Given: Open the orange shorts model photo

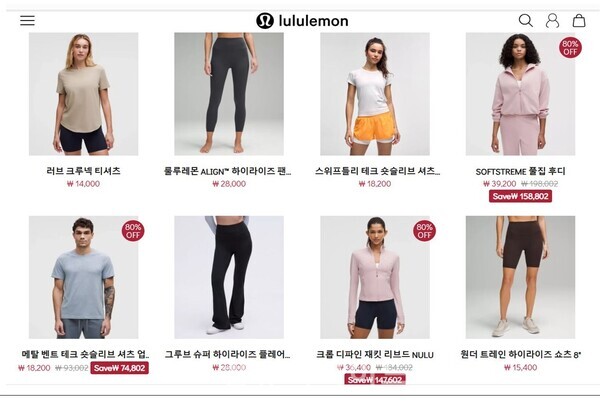Looking at the screenshot, I should point(375,94).
